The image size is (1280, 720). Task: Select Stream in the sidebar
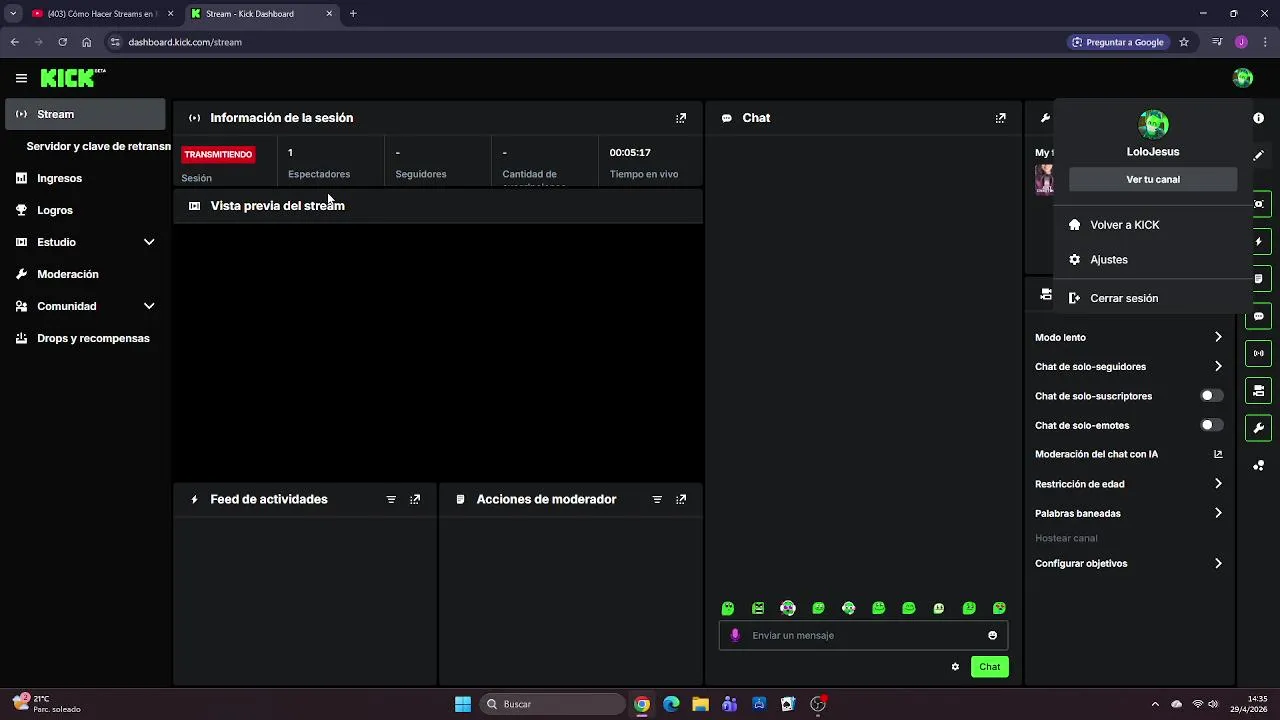pos(85,114)
